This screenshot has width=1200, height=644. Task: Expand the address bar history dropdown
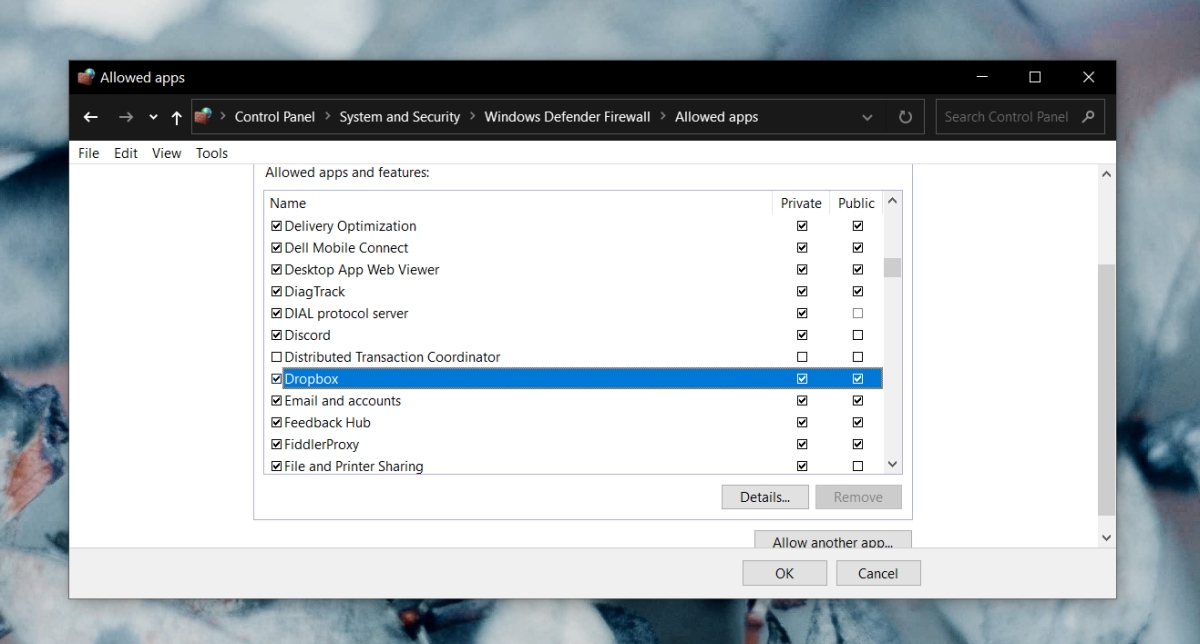click(867, 117)
